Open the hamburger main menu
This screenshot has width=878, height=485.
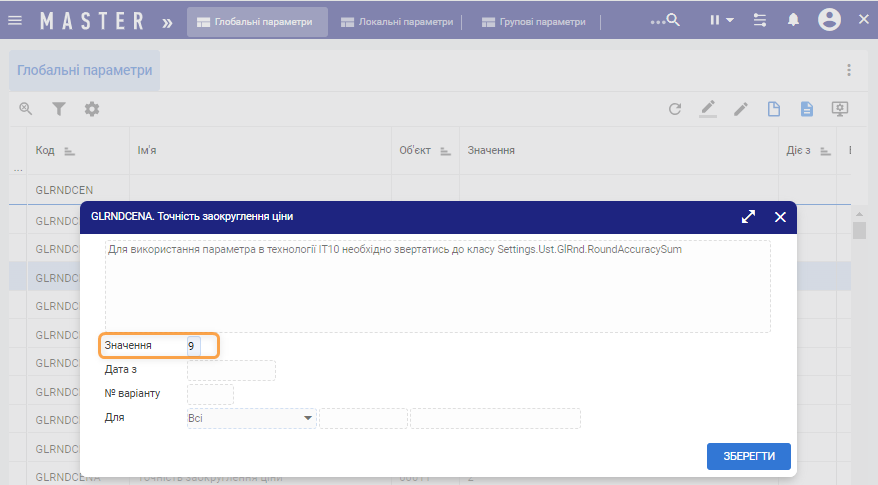pyautogui.click(x=15, y=20)
